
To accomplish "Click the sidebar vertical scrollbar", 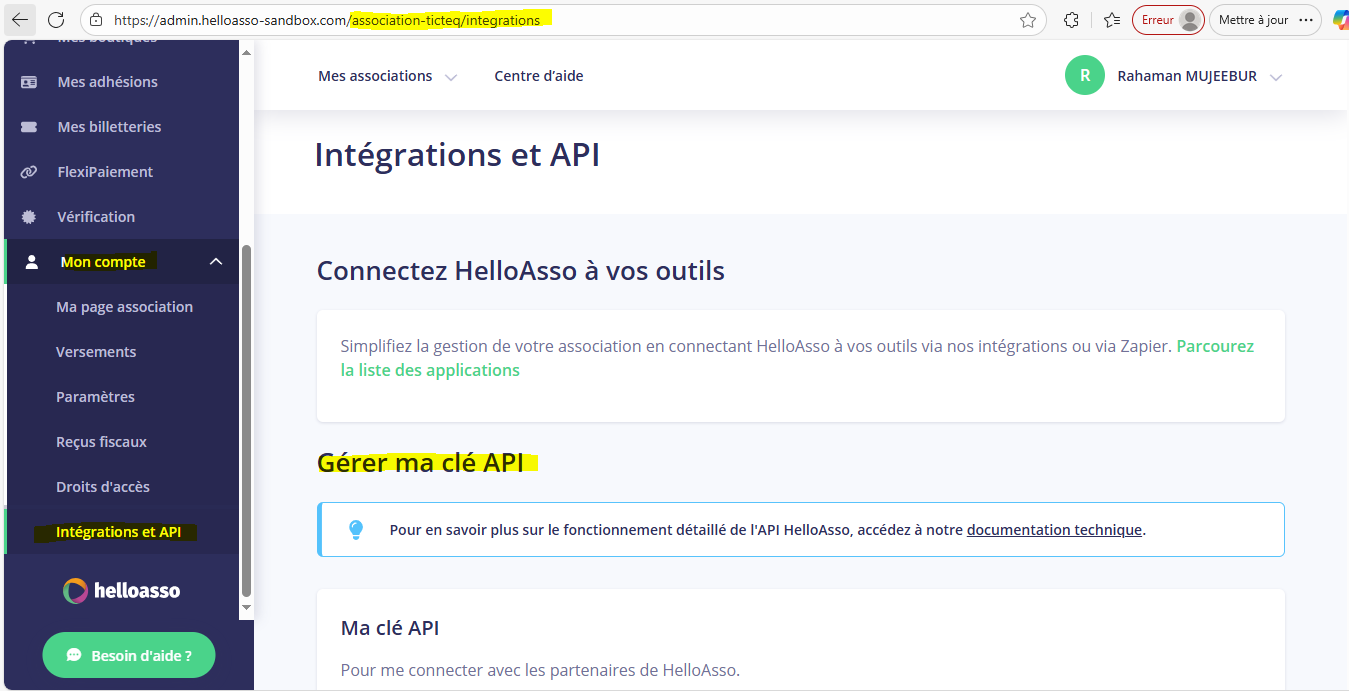I will coord(246,420).
